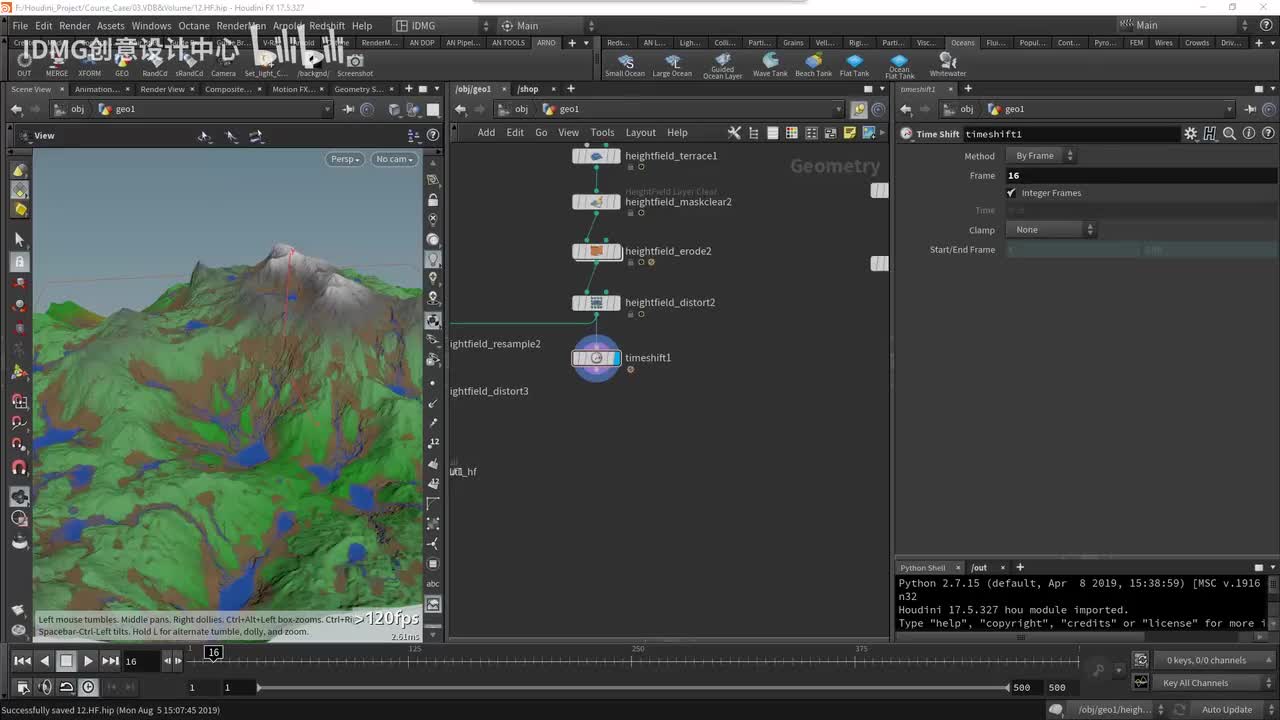The height and width of the screenshot is (720, 1280).
Task: Expand the Clamp None dropdown
Action: [1052, 230]
